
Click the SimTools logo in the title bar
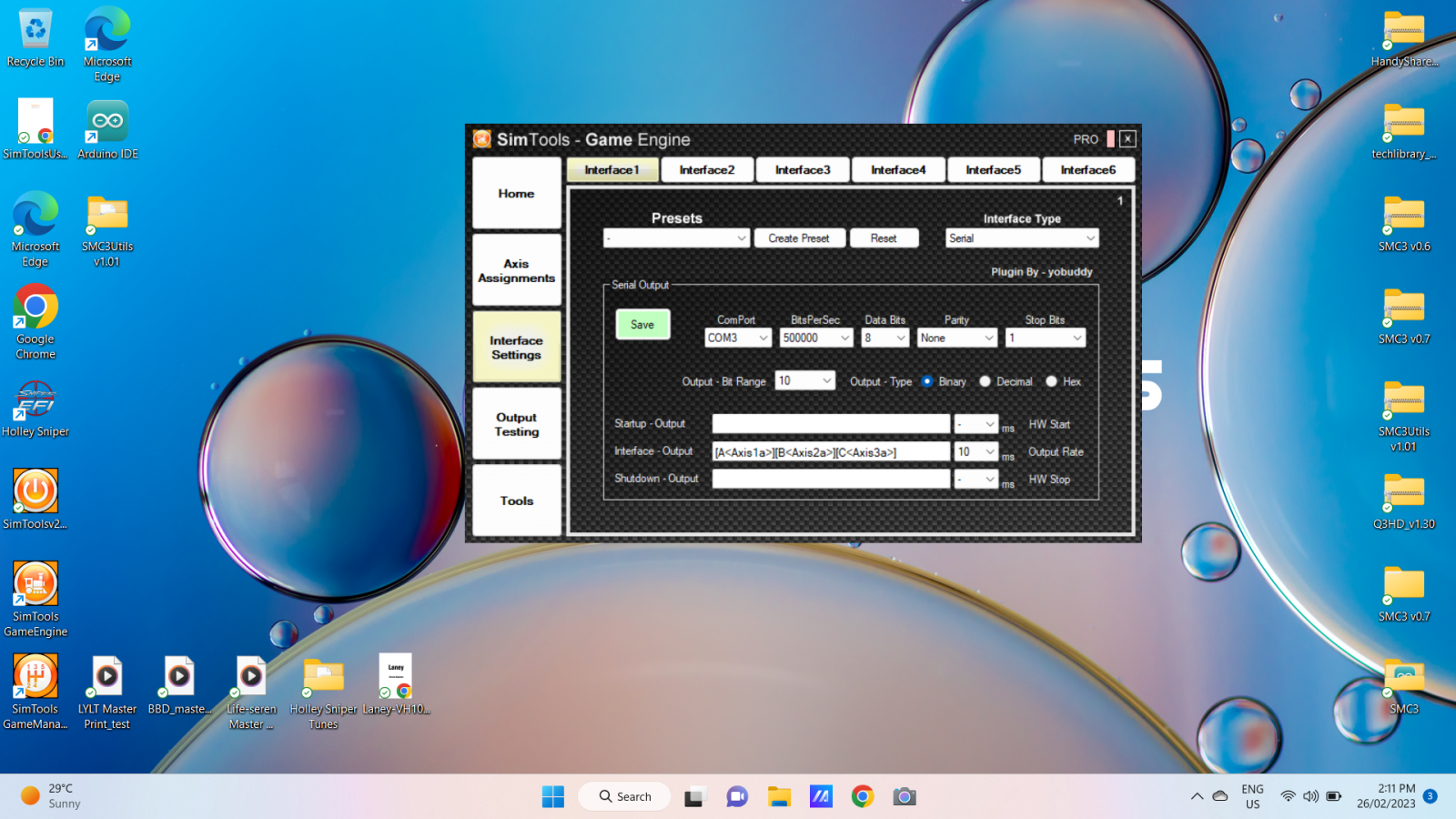[x=481, y=139]
